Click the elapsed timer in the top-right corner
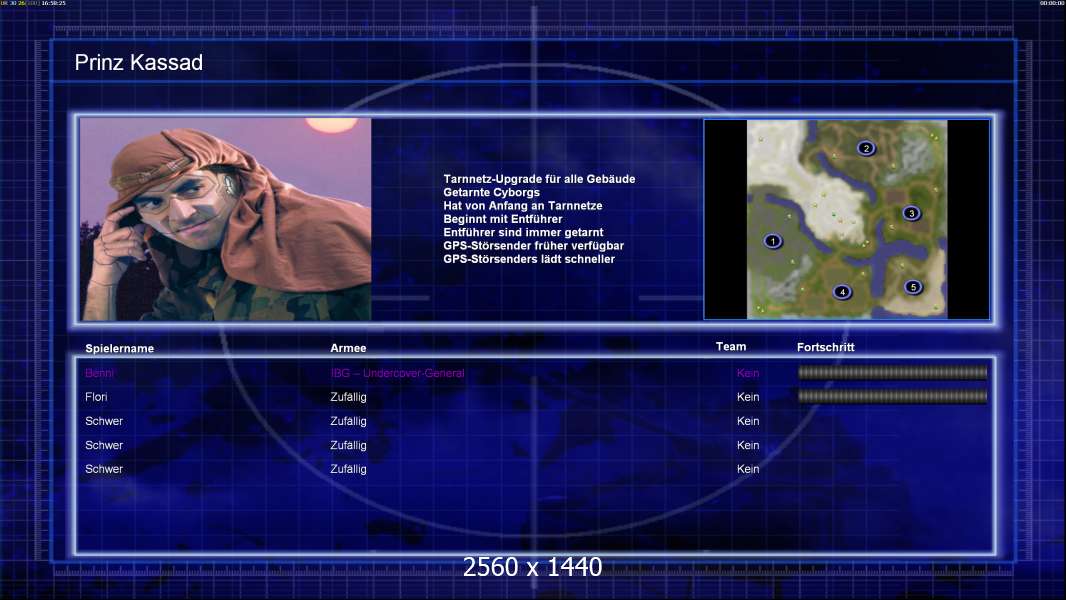The width and height of the screenshot is (1066, 600). coord(1052,3)
